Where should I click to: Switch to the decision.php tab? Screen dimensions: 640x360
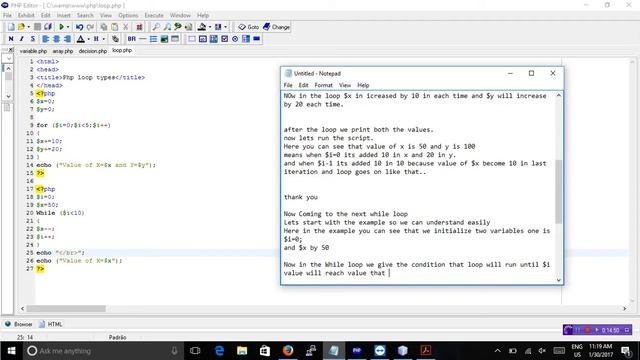coord(93,51)
